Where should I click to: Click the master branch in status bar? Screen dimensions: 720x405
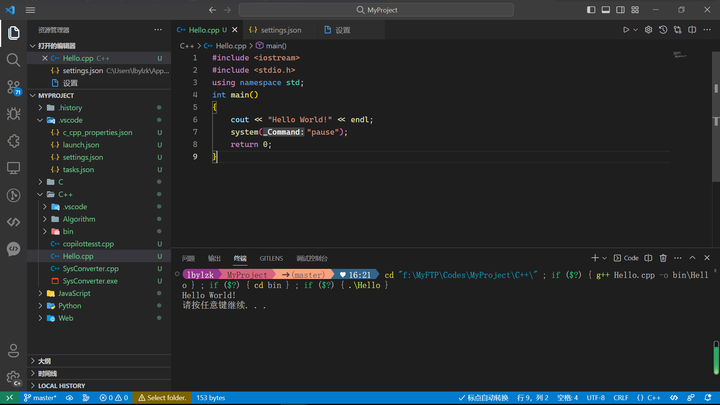[40, 398]
